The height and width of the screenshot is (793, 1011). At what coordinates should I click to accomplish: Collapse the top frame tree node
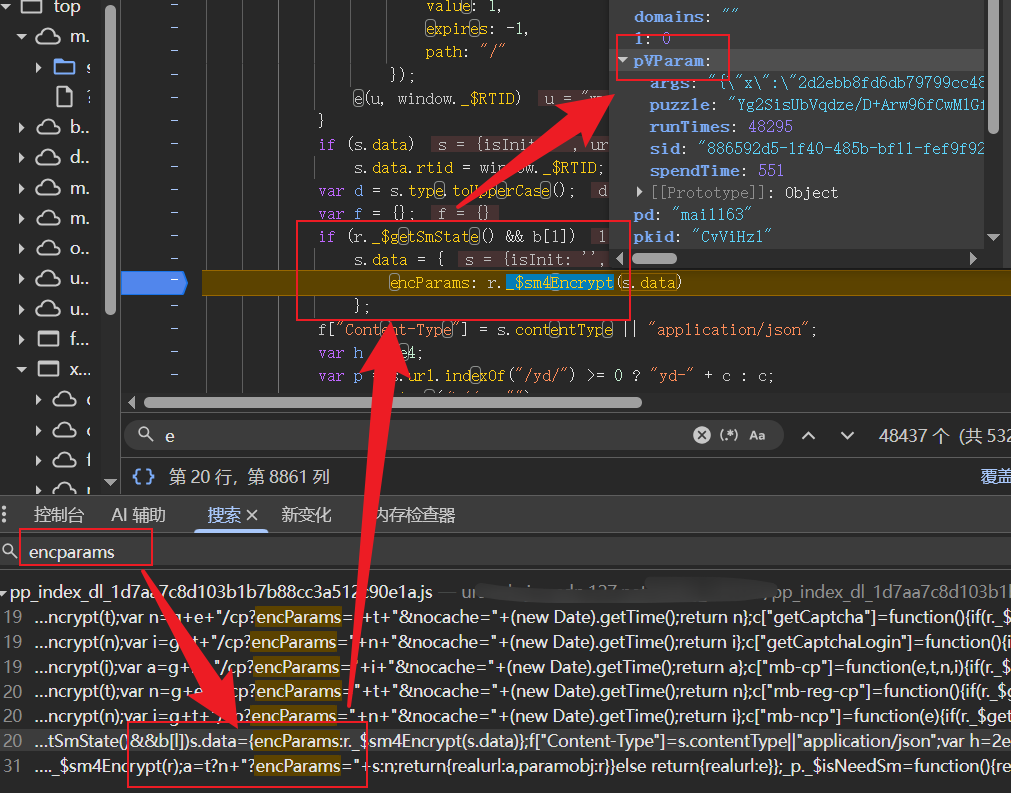pos(6,7)
